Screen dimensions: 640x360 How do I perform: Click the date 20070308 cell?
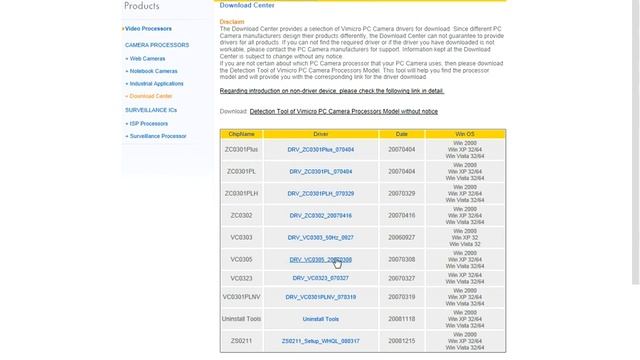click(x=402, y=260)
